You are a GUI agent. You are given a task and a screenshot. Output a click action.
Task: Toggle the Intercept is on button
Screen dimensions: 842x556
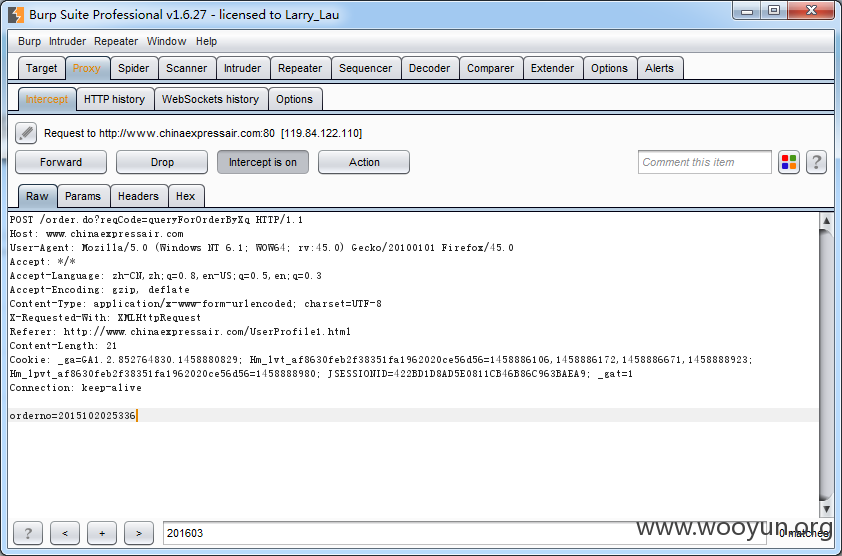(x=263, y=162)
